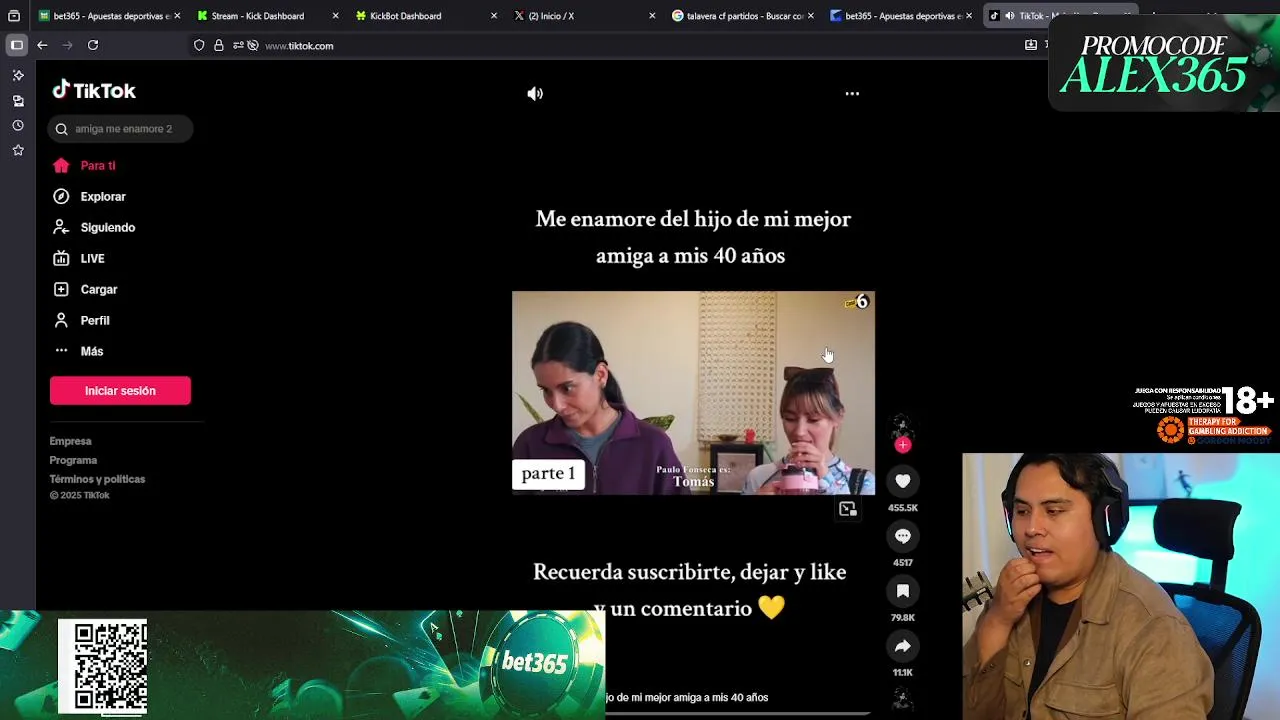This screenshot has height=720, width=1280.
Task: Click the lock site security icon
Action: click(x=218, y=45)
